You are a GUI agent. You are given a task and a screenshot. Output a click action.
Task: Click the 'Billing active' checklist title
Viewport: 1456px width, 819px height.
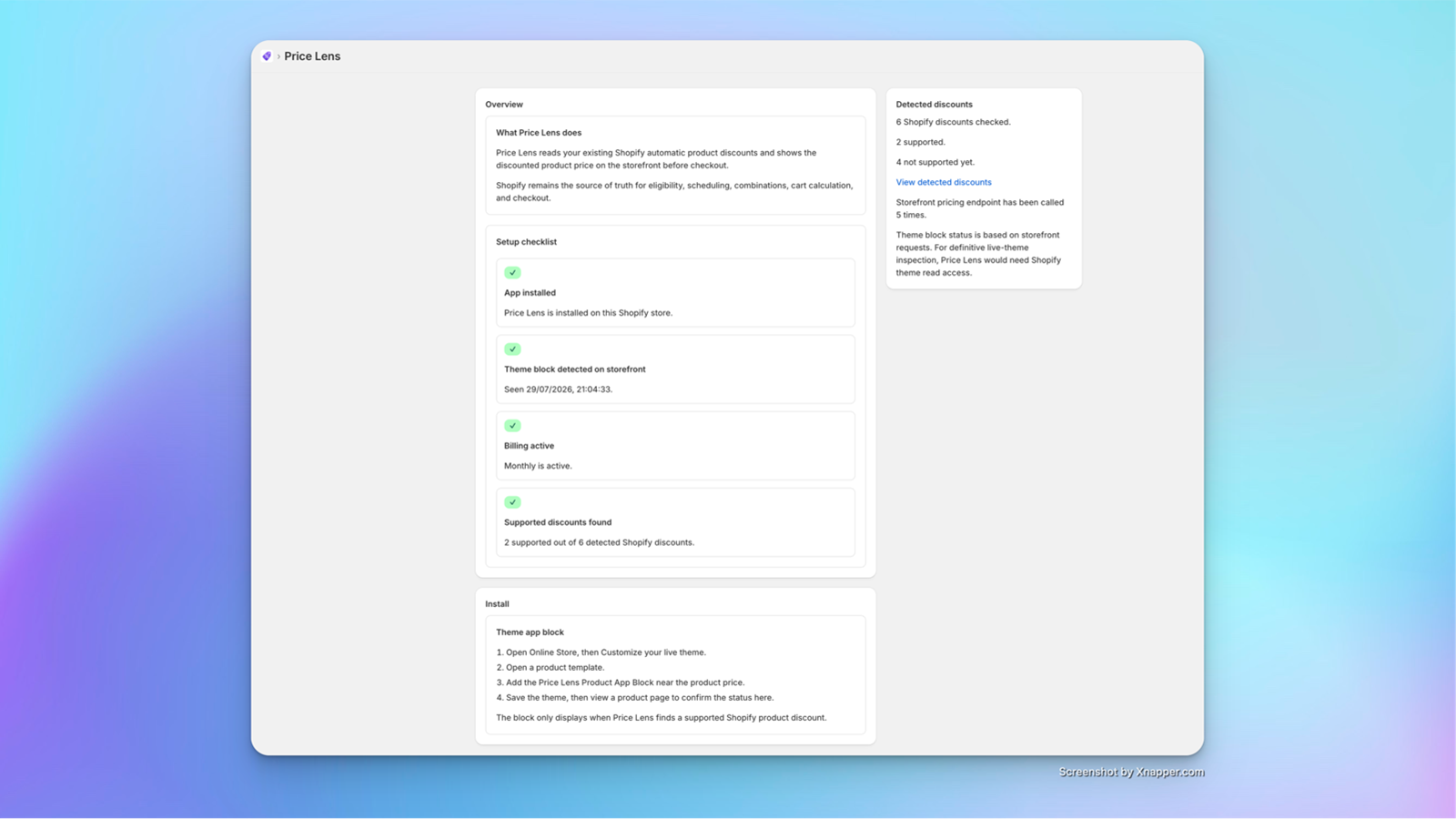coord(529,446)
